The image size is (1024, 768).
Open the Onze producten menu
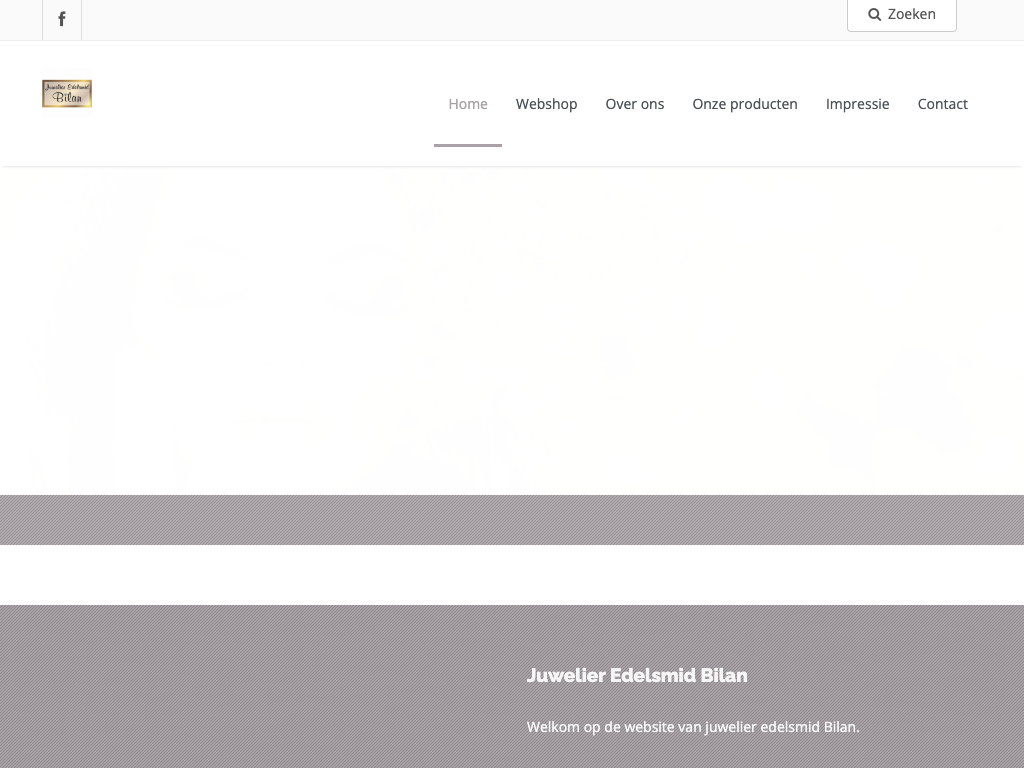(x=744, y=104)
